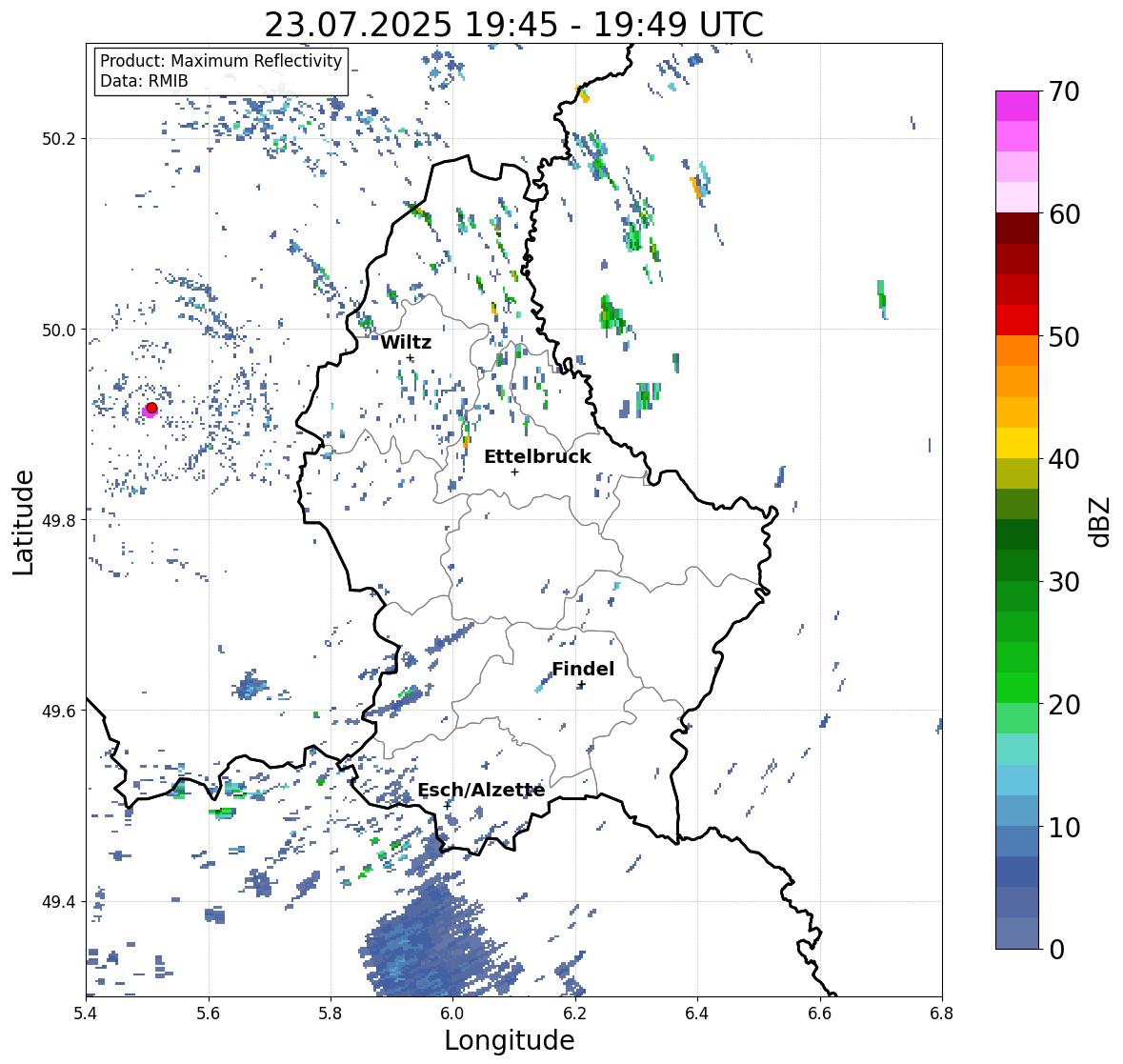1123x1064 pixels.
Task: Click the Findel cross marker
Action: click(x=582, y=685)
